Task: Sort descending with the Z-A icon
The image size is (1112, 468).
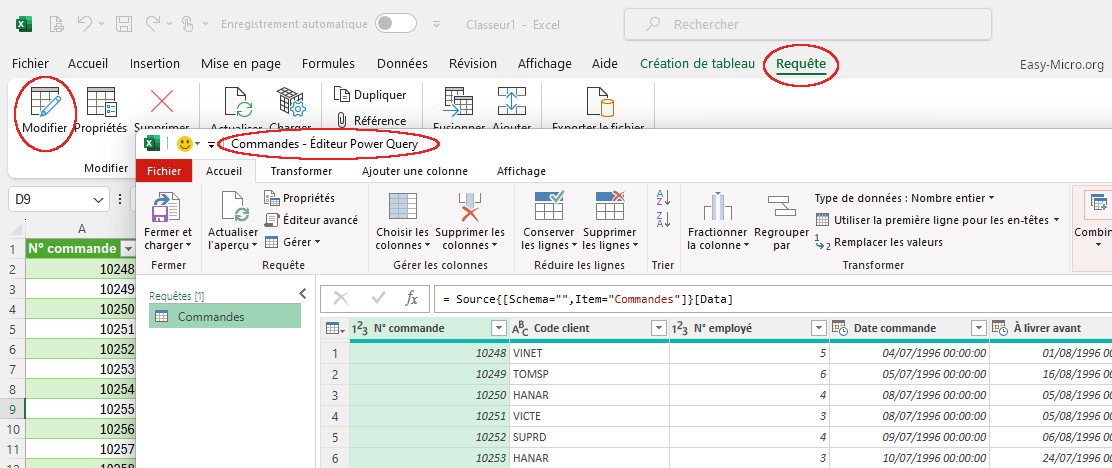Action: pos(664,219)
